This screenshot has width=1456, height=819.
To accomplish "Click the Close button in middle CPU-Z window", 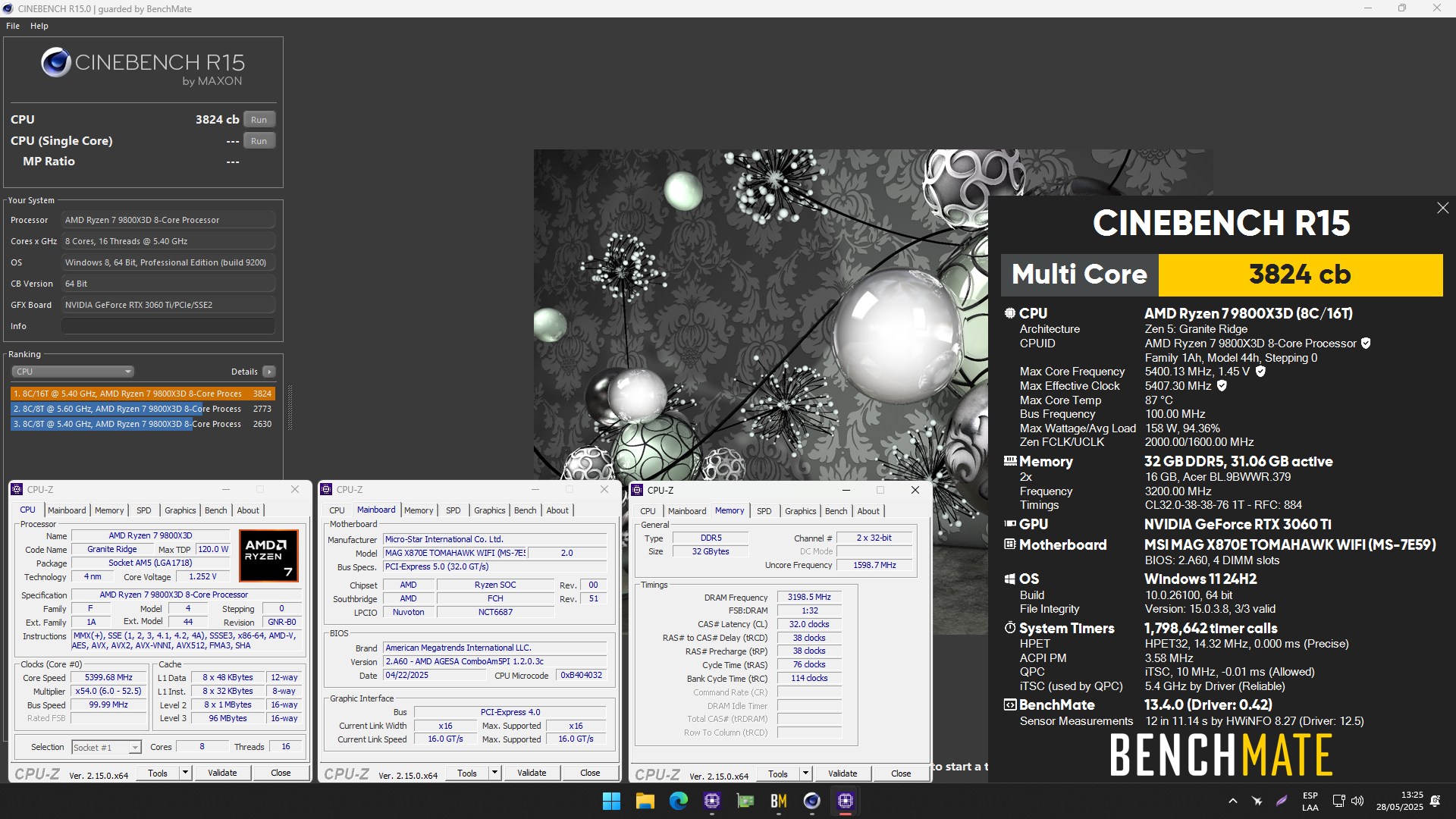I will (590, 773).
